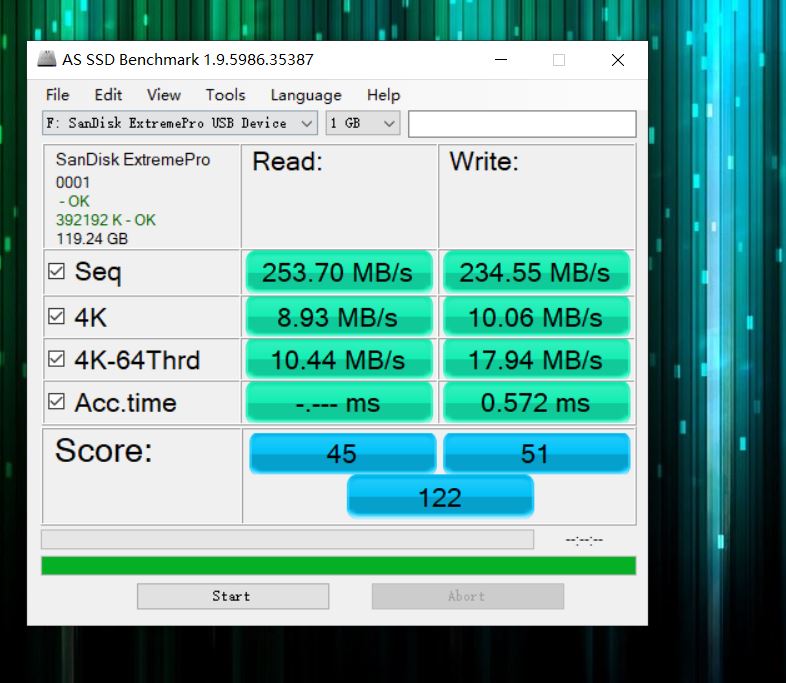This screenshot has width=786, height=683.
Task: Click the greyed-out Abort button
Action: point(468,596)
